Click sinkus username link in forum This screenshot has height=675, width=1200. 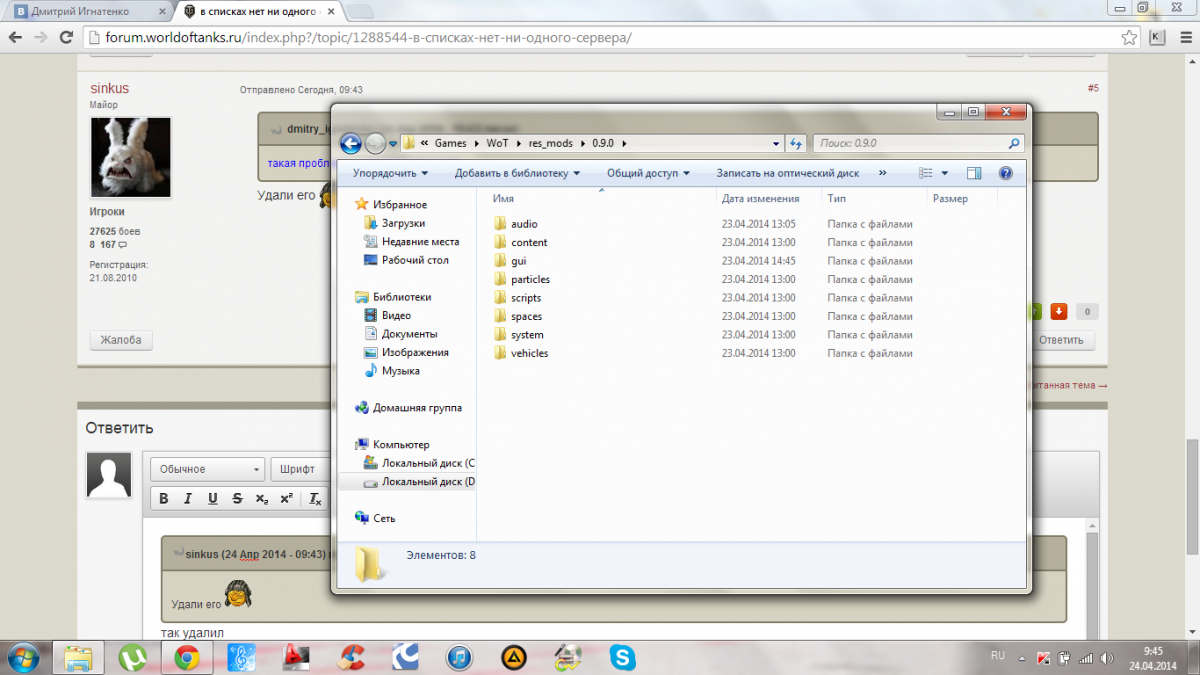click(x=109, y=88)
